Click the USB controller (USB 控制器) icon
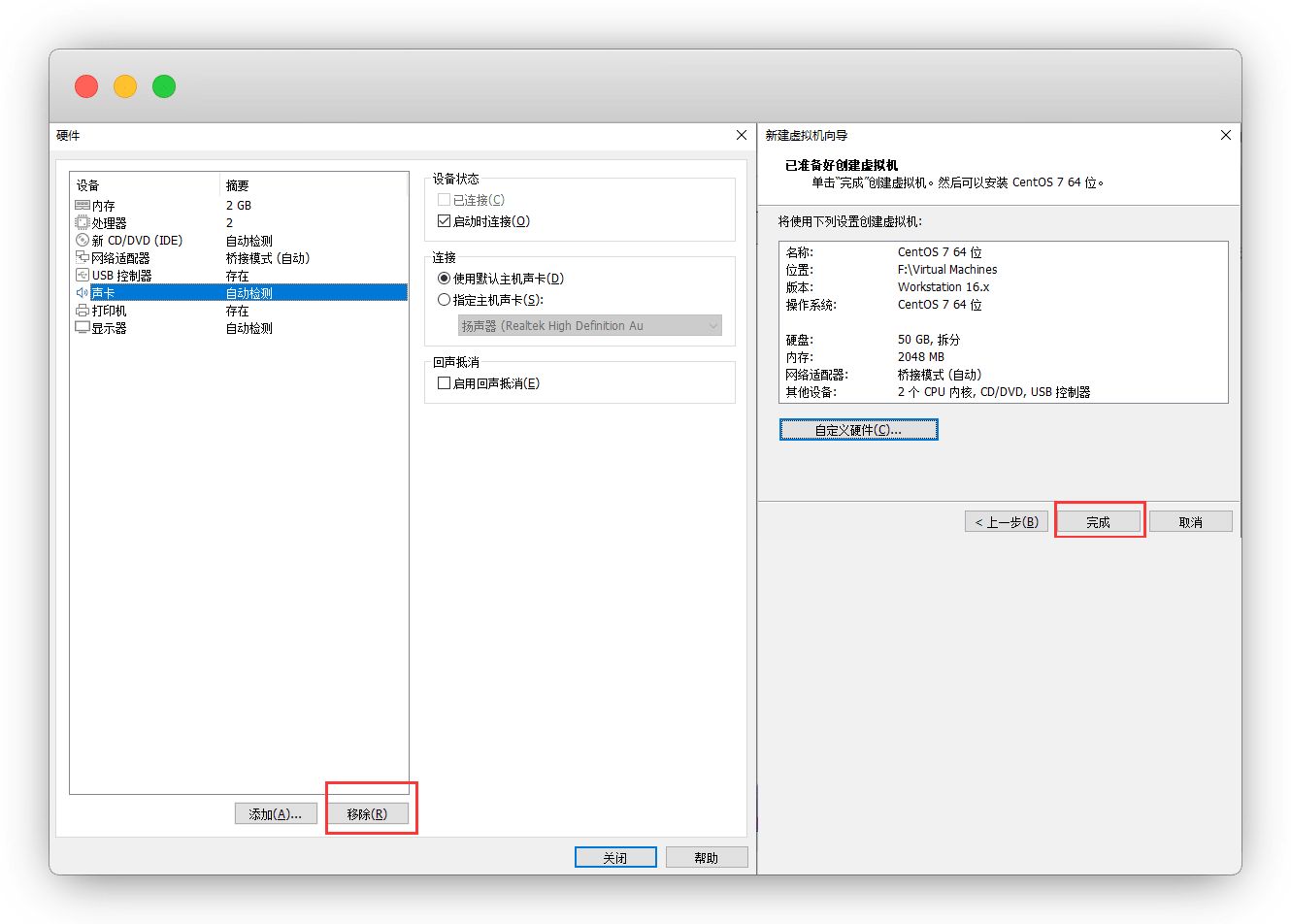 83,276
